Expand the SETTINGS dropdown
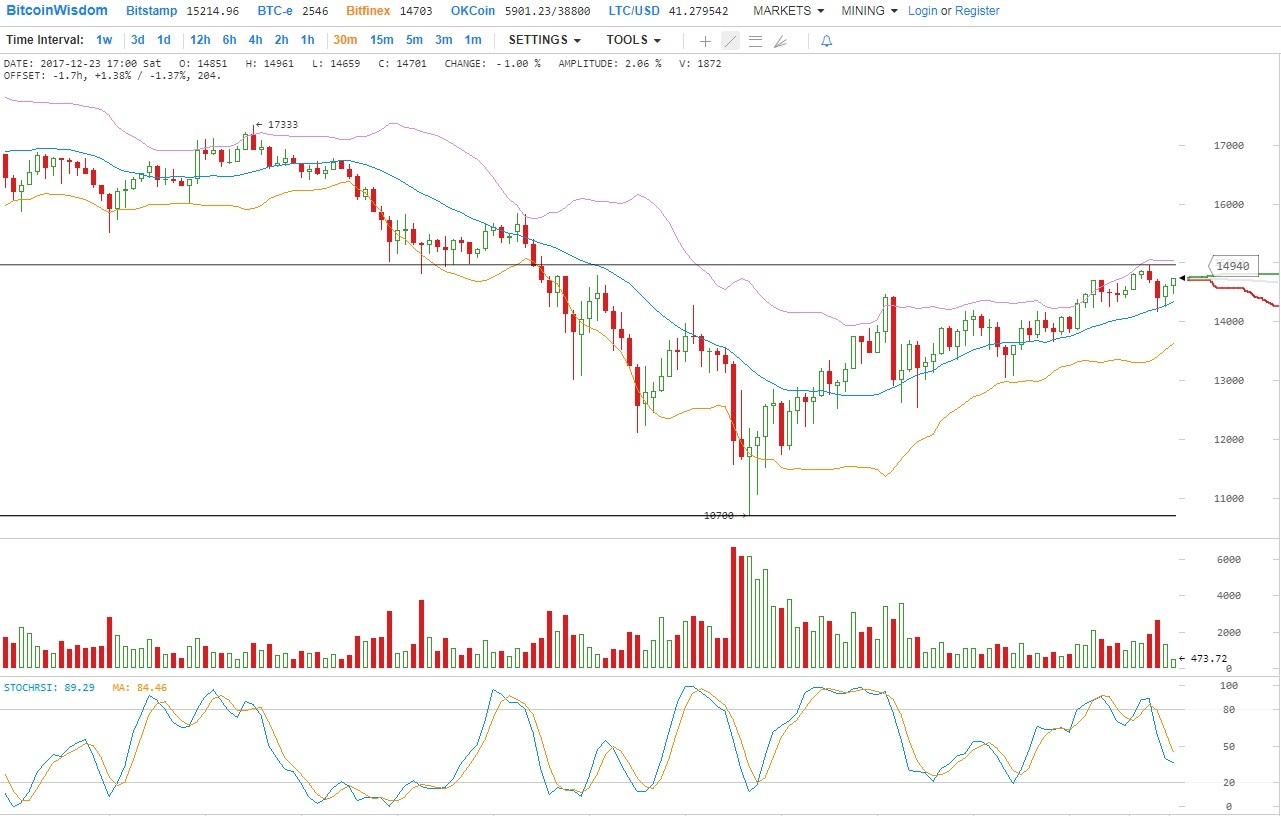The width and height of the screenshot is (1281, 816). click(x=544, y=40)
